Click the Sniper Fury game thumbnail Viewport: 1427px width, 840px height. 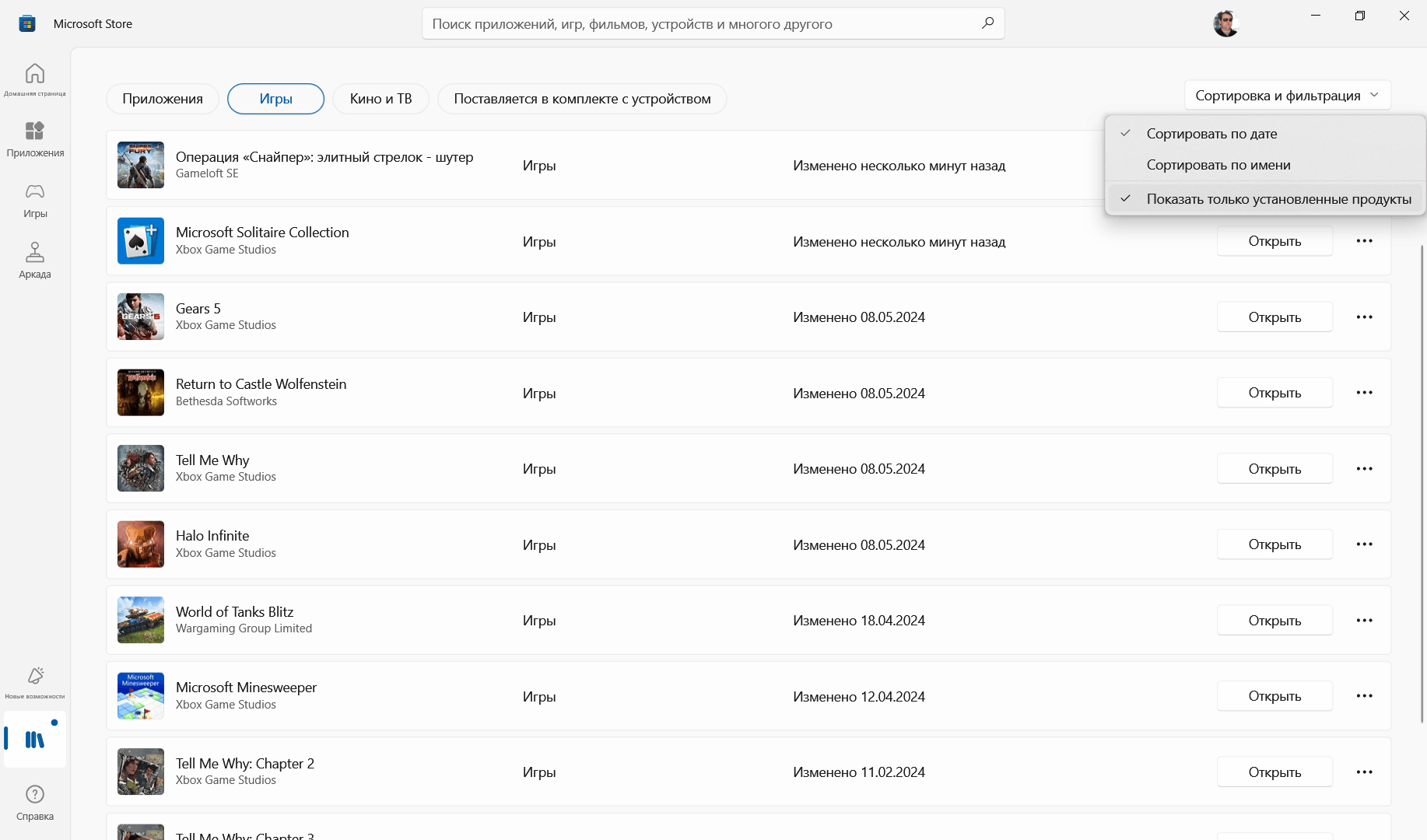pos(141,165)
